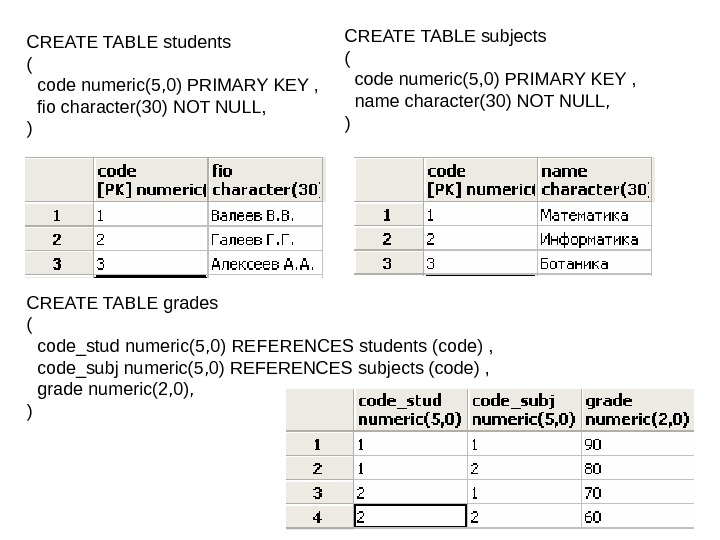Click the Алексеев А.А. cell

click(265, 264)
